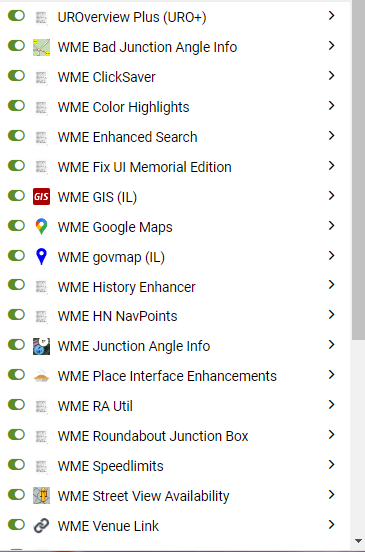The width and height of the screenshot is (365, 552).
Task: Click the placeholder icon for WME Enhanced Search
Action: coord(41,137)
